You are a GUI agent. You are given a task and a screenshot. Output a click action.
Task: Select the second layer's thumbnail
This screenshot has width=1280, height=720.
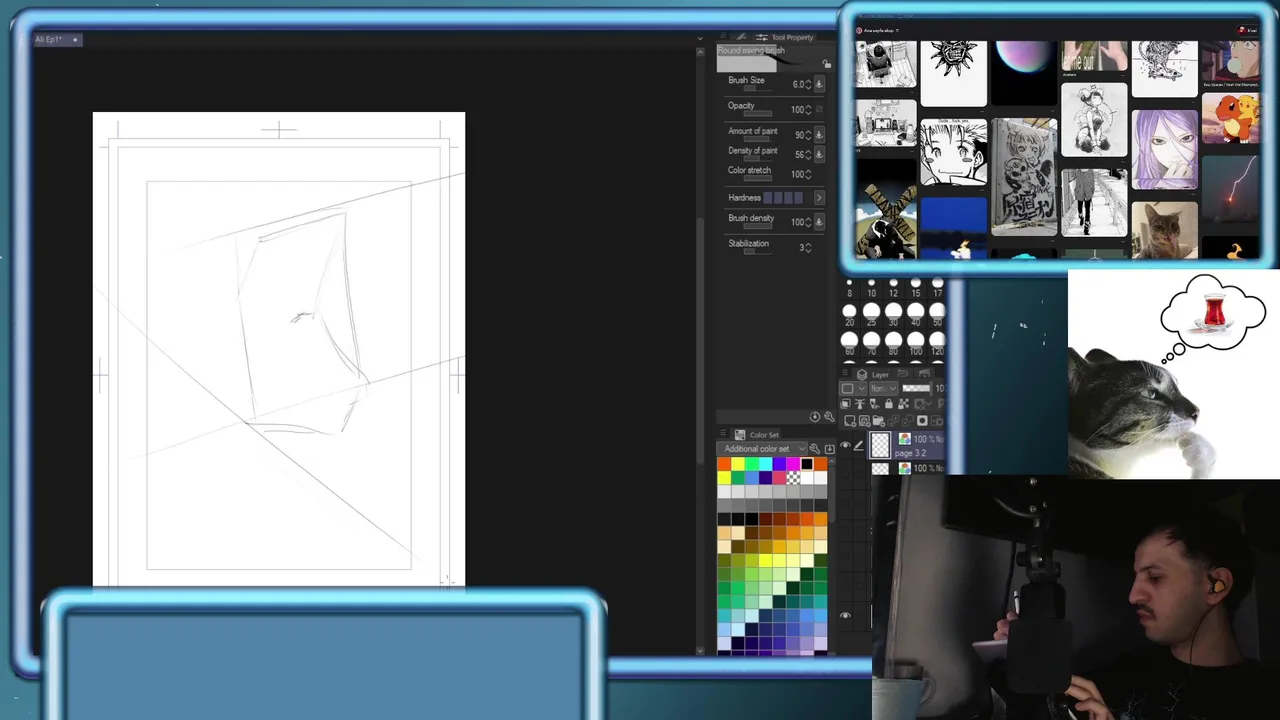(x=880, y=468)
